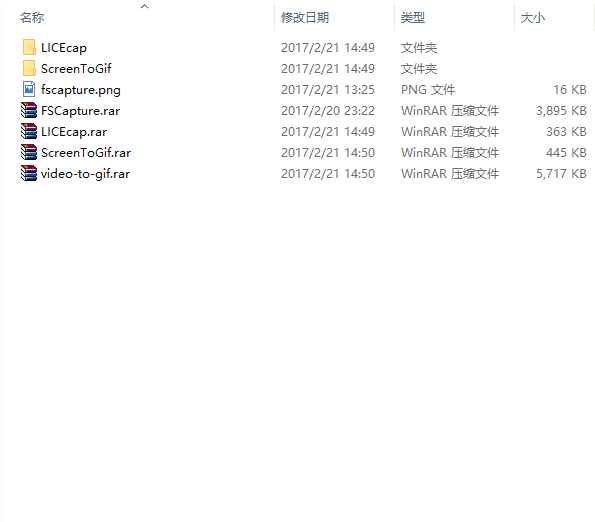
Task: Click the ScreenToGif folder icon
Action: (x=29, y=68)
